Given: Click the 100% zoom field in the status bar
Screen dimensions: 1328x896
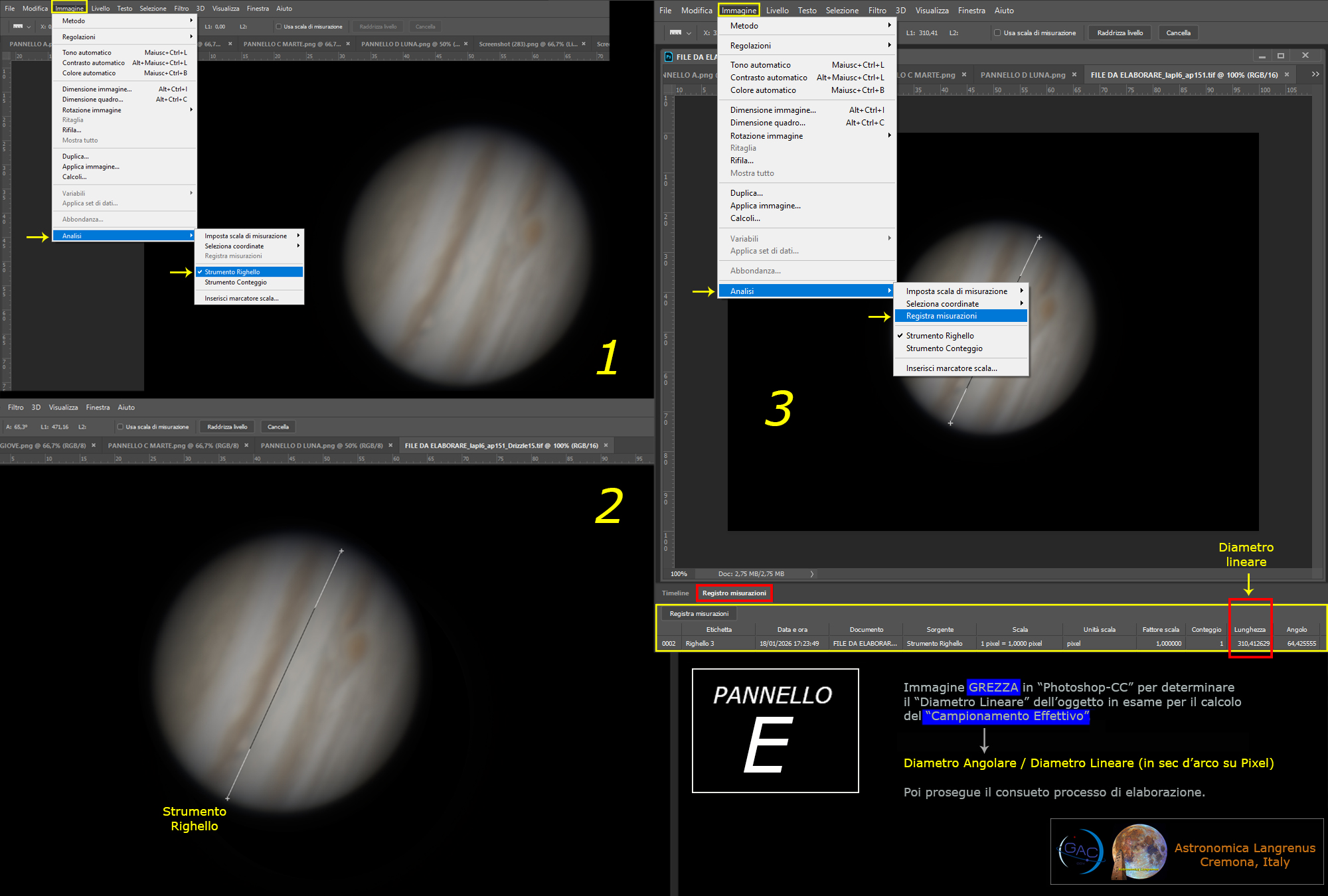Looking at the screenshot, I should coord(679,574).
